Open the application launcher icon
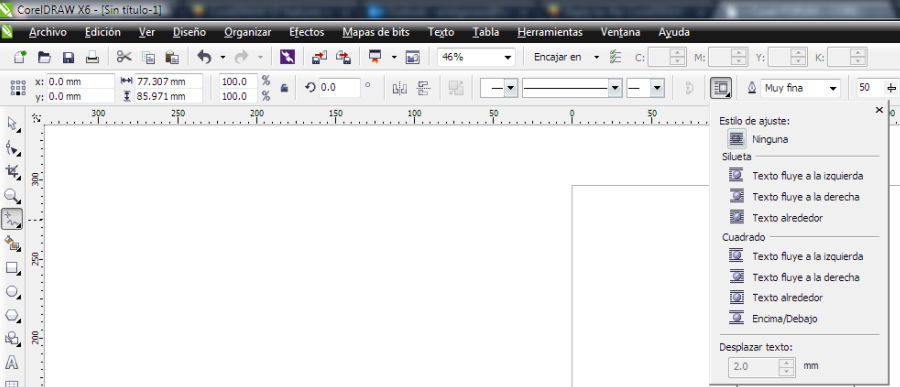This screenshot has width=900, height=387. (375, 57)
